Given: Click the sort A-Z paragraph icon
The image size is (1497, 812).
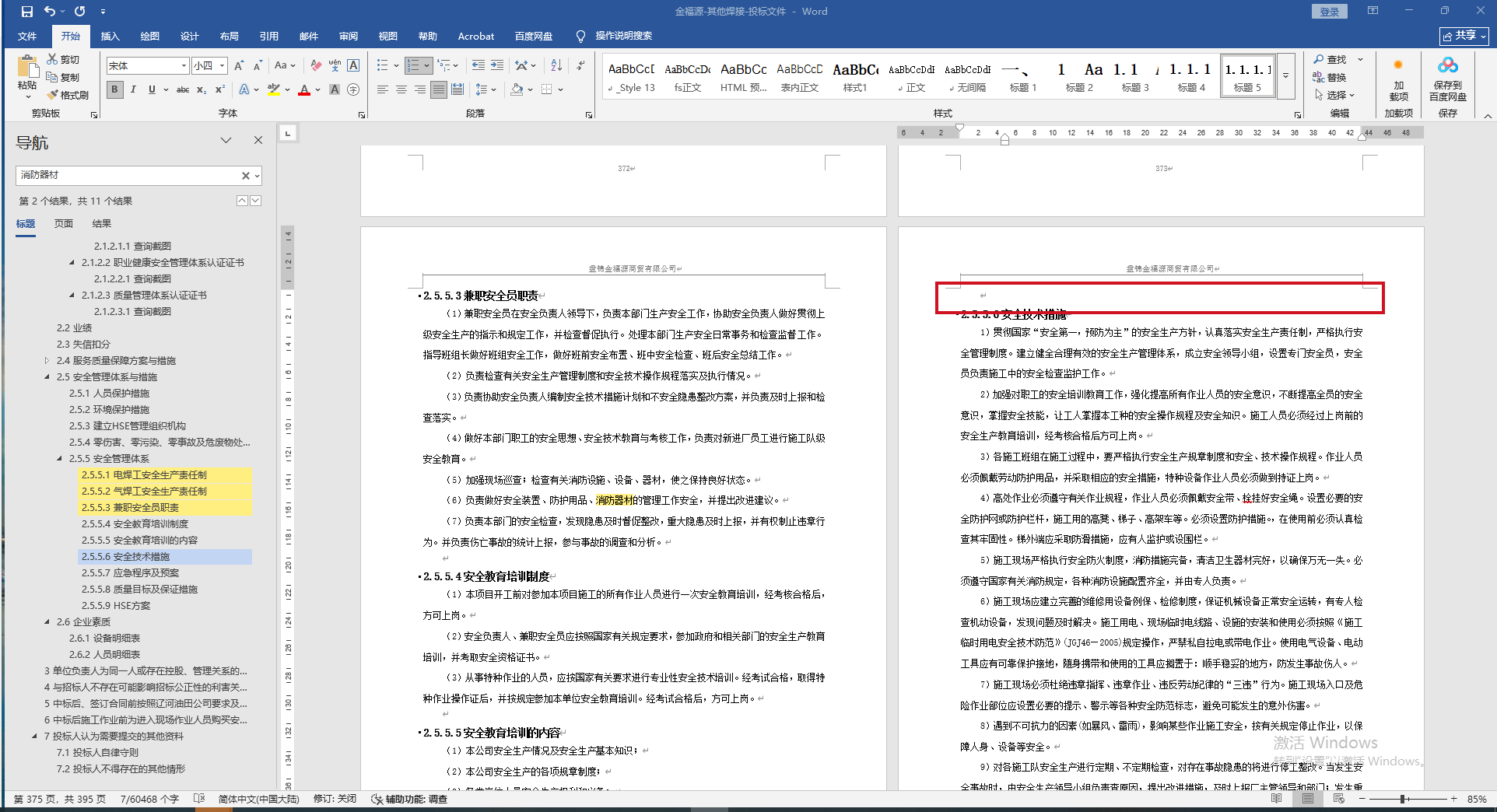Looking at the screenshot, I should tap(556, 65).
